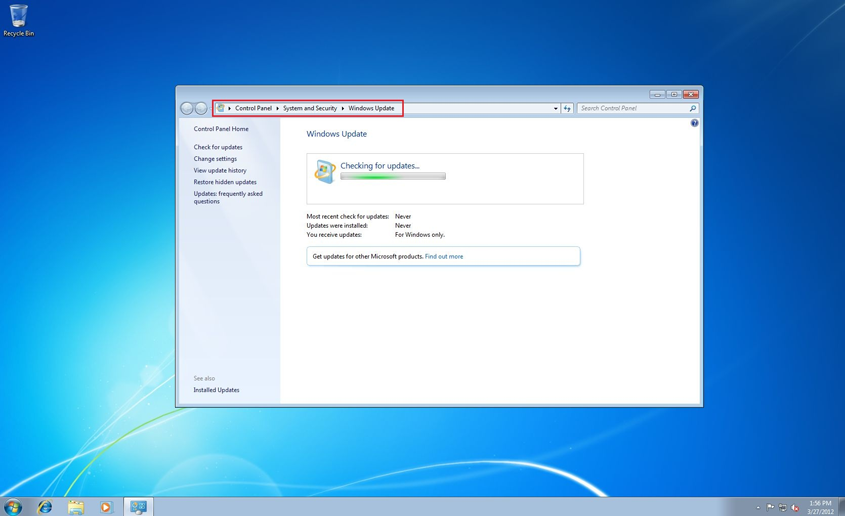Viewport: 845px width, 516px height.
Task: Click the Back navigation arrow
Action: click(187, 108)
